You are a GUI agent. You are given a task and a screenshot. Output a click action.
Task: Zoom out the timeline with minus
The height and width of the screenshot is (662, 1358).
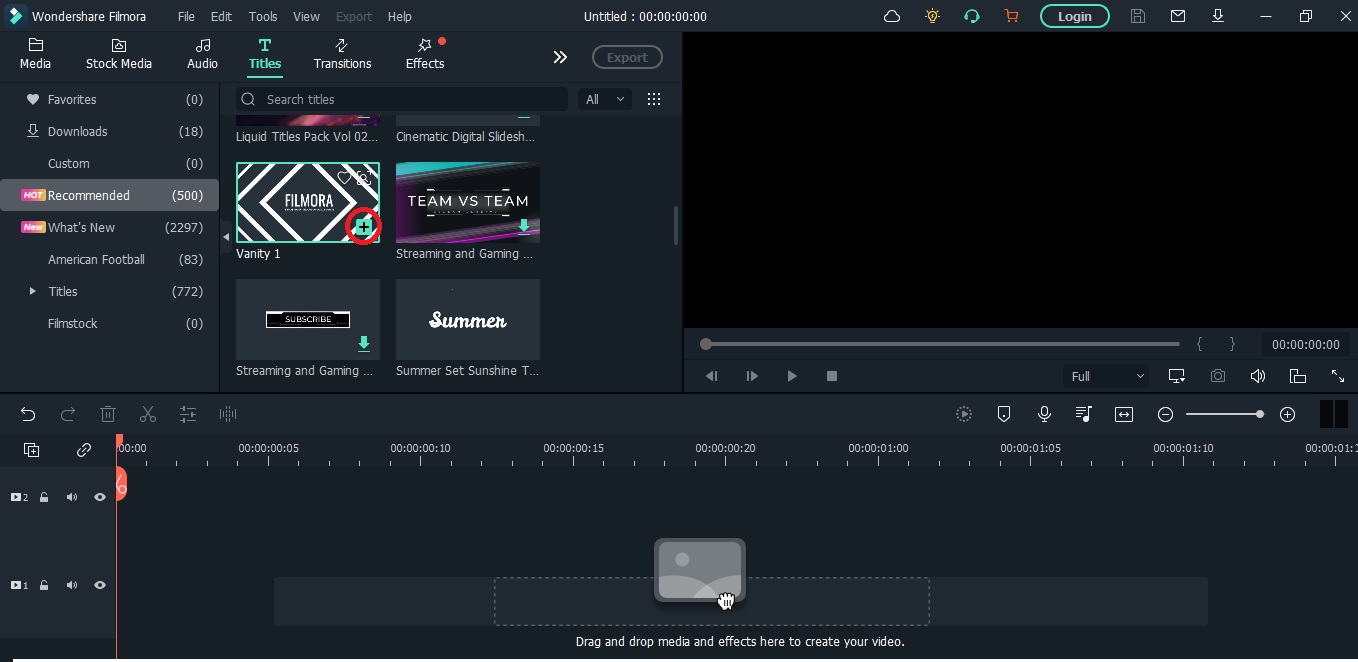click(x=1165, y=414)
